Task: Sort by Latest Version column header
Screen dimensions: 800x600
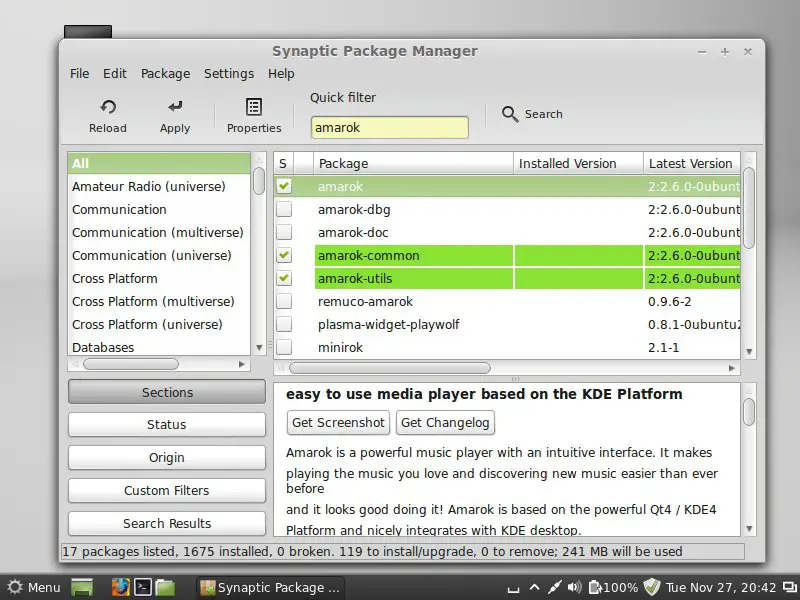Action: point(692,163)
